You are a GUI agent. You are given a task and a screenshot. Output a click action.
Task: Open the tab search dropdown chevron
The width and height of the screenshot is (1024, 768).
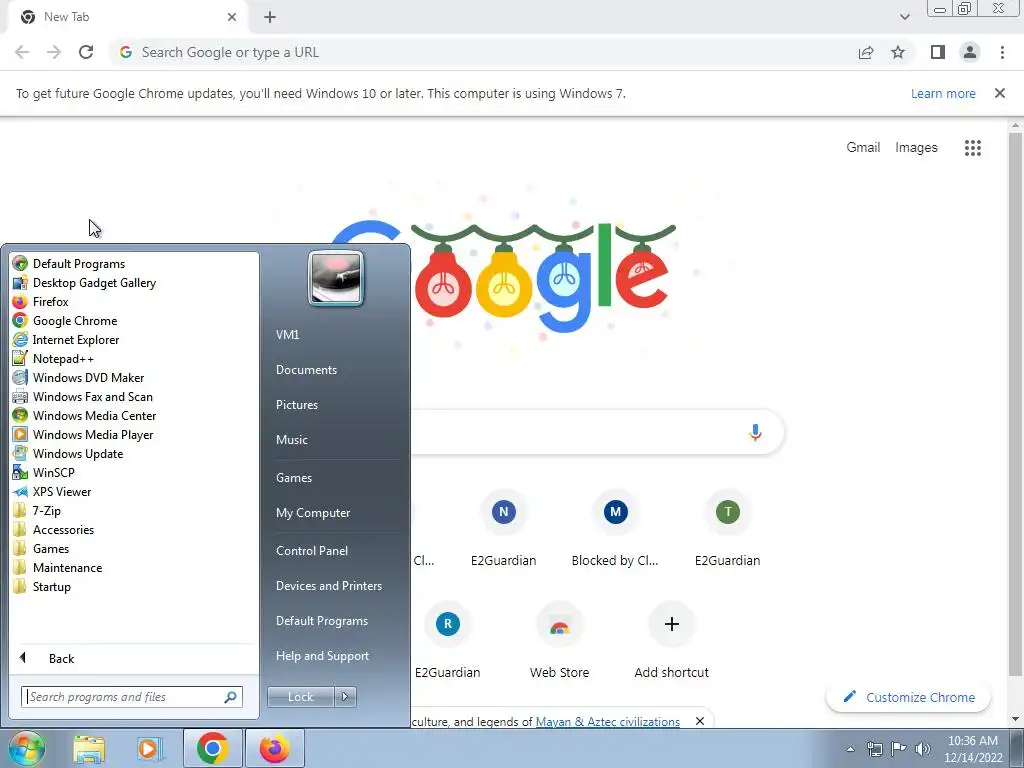pyautogui.click(x=904, y=17)
